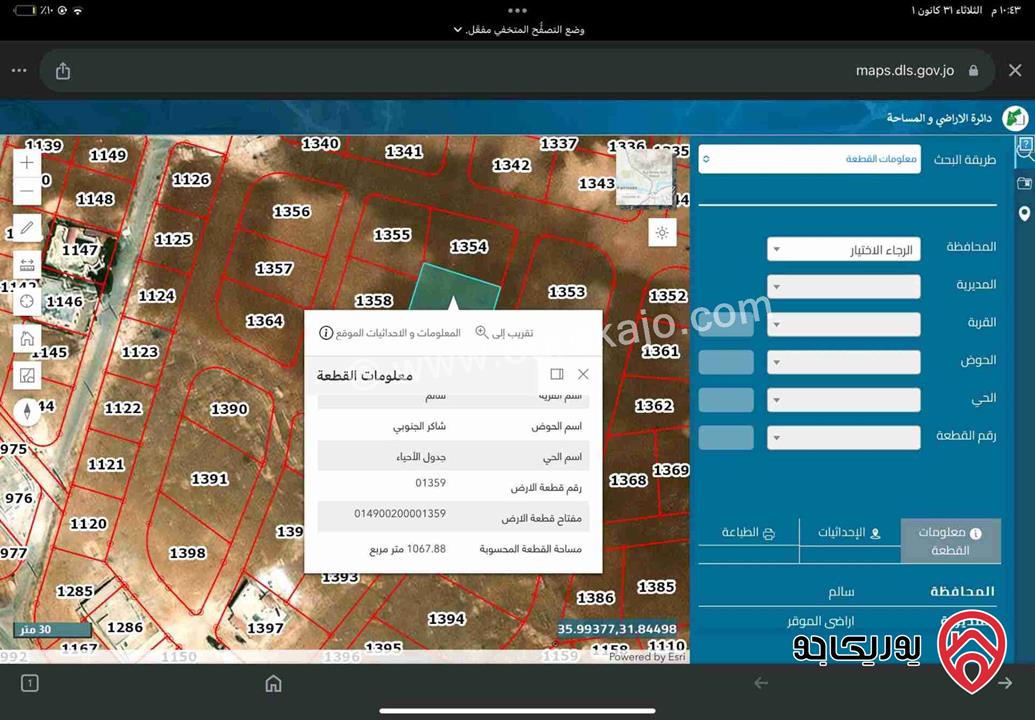
Task: Click parcel 1391 on the map
Action: pos(209,479)
